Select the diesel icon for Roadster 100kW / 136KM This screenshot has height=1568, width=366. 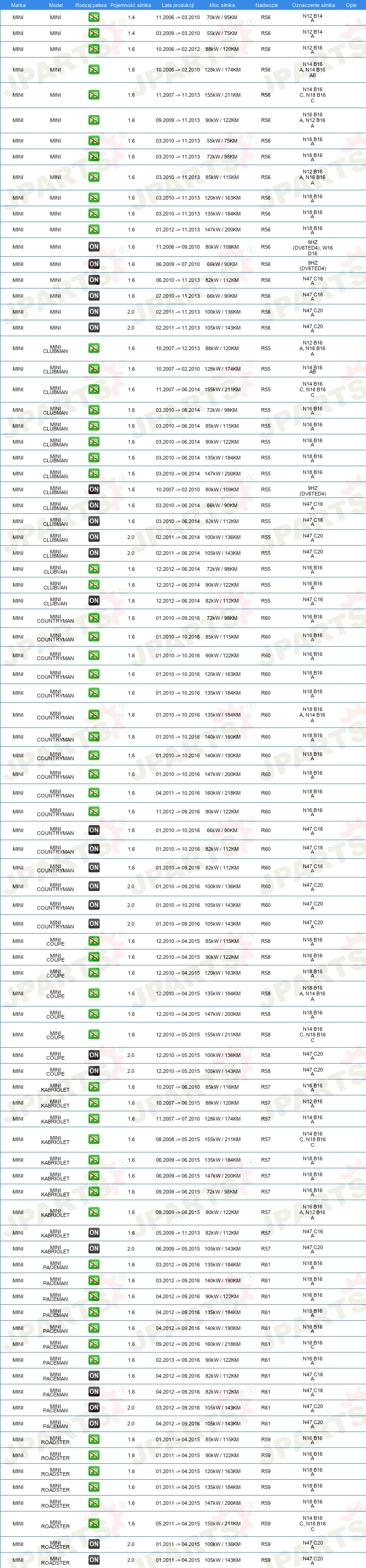[x=94, y=1544]
